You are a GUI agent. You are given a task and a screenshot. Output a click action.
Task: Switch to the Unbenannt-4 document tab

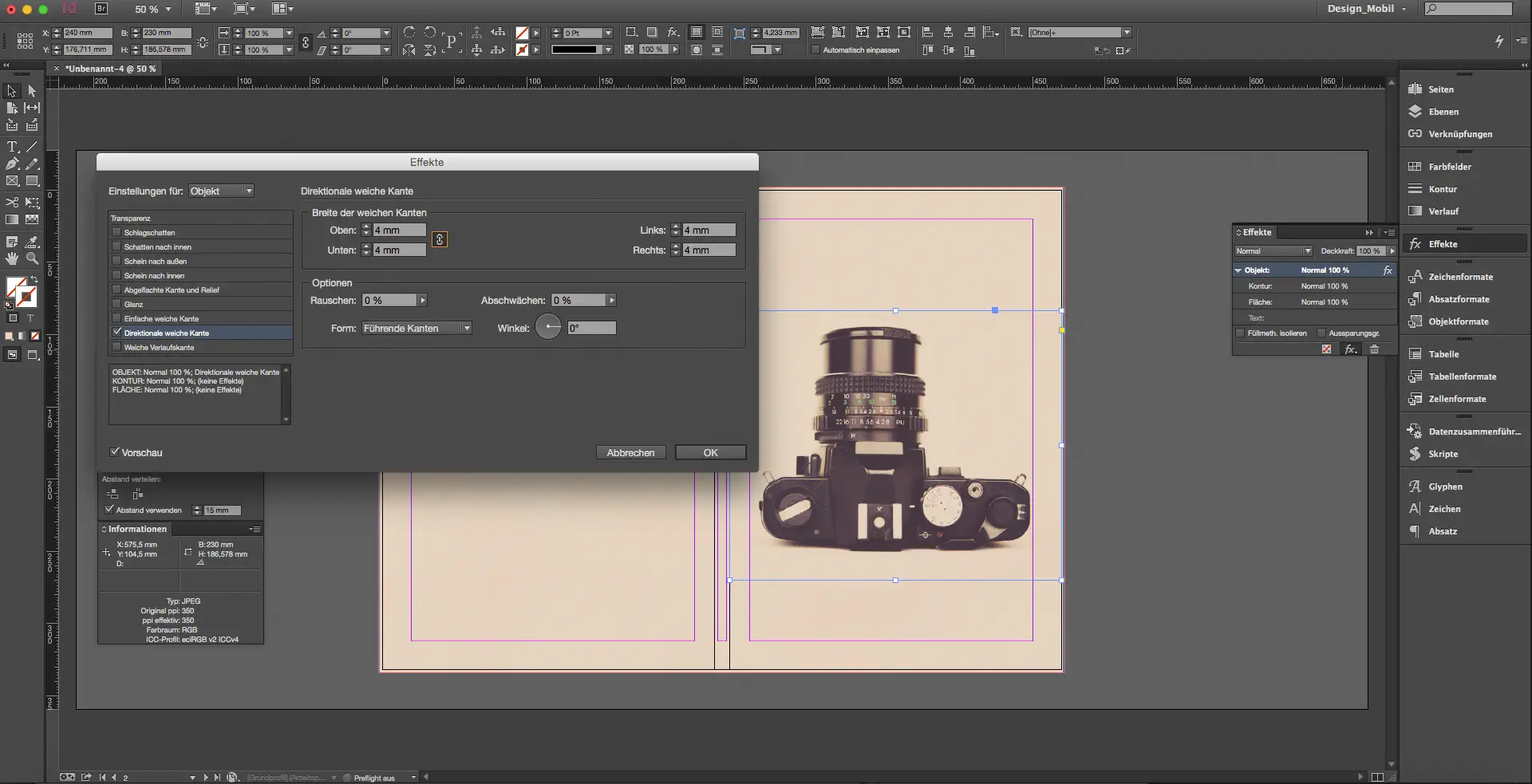click(110, 69)
